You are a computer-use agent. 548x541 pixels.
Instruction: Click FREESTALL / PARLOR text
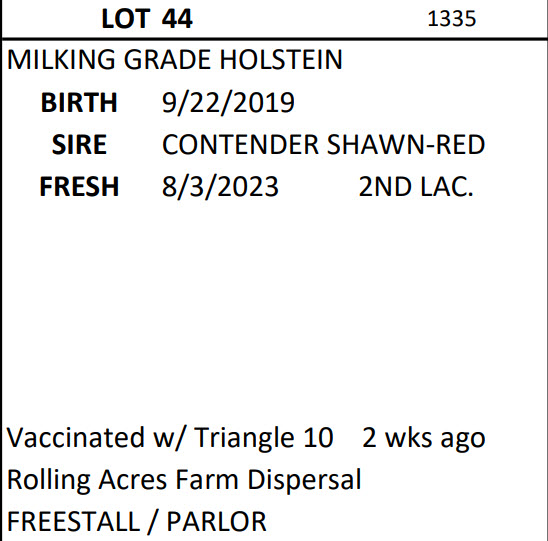137,522
